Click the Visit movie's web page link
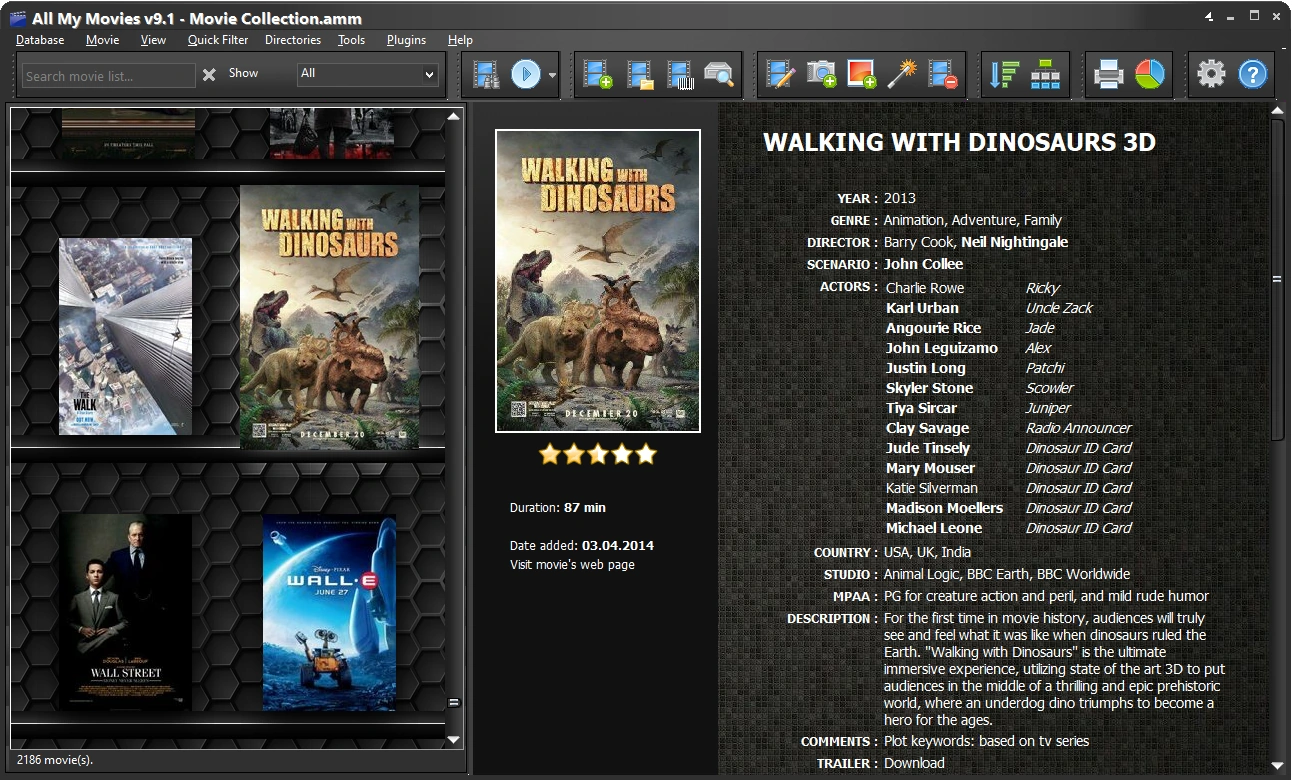This screenshot has width=1292, height=782. coord(572,565)
